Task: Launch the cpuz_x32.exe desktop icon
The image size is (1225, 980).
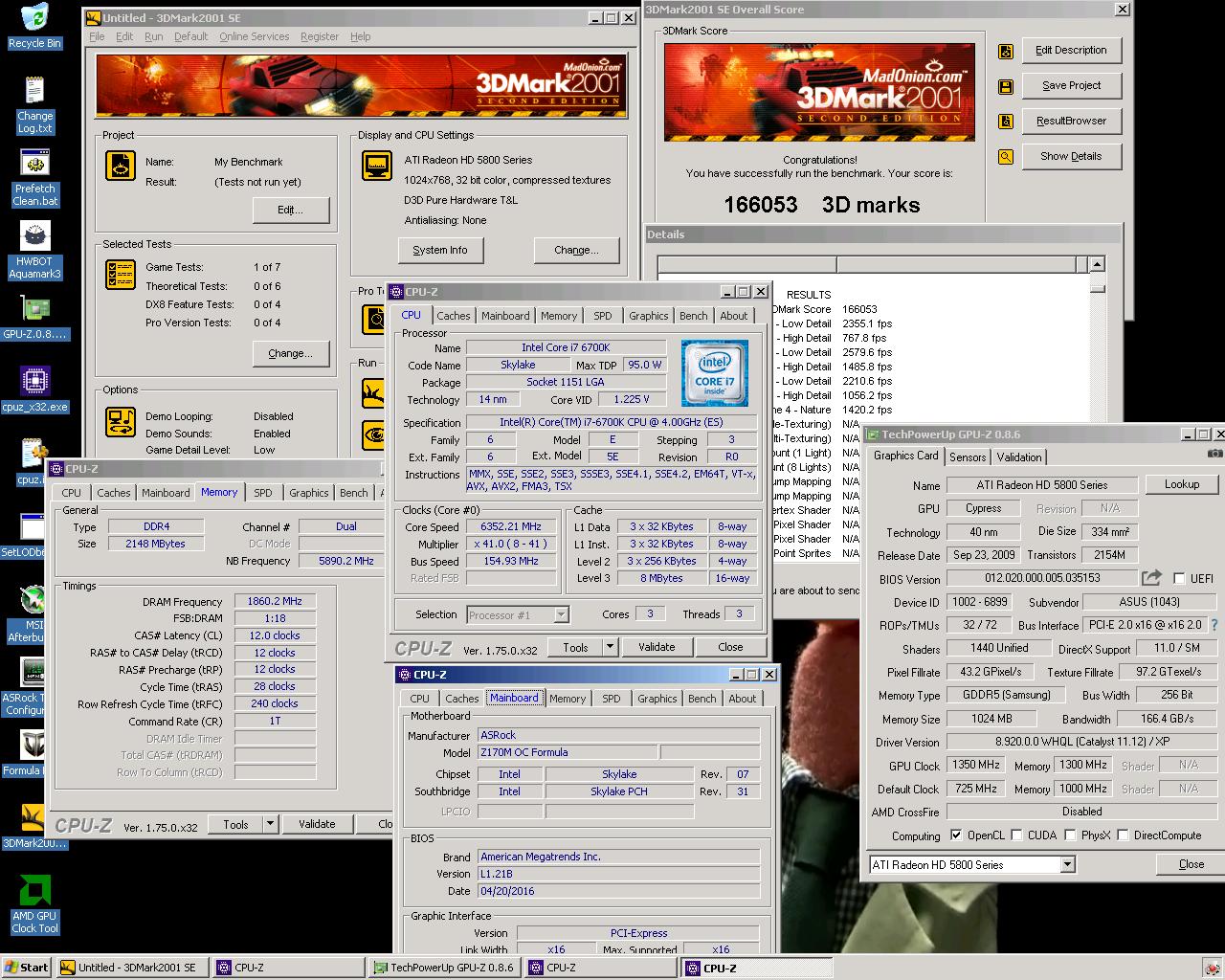Action: pos(34,382)
